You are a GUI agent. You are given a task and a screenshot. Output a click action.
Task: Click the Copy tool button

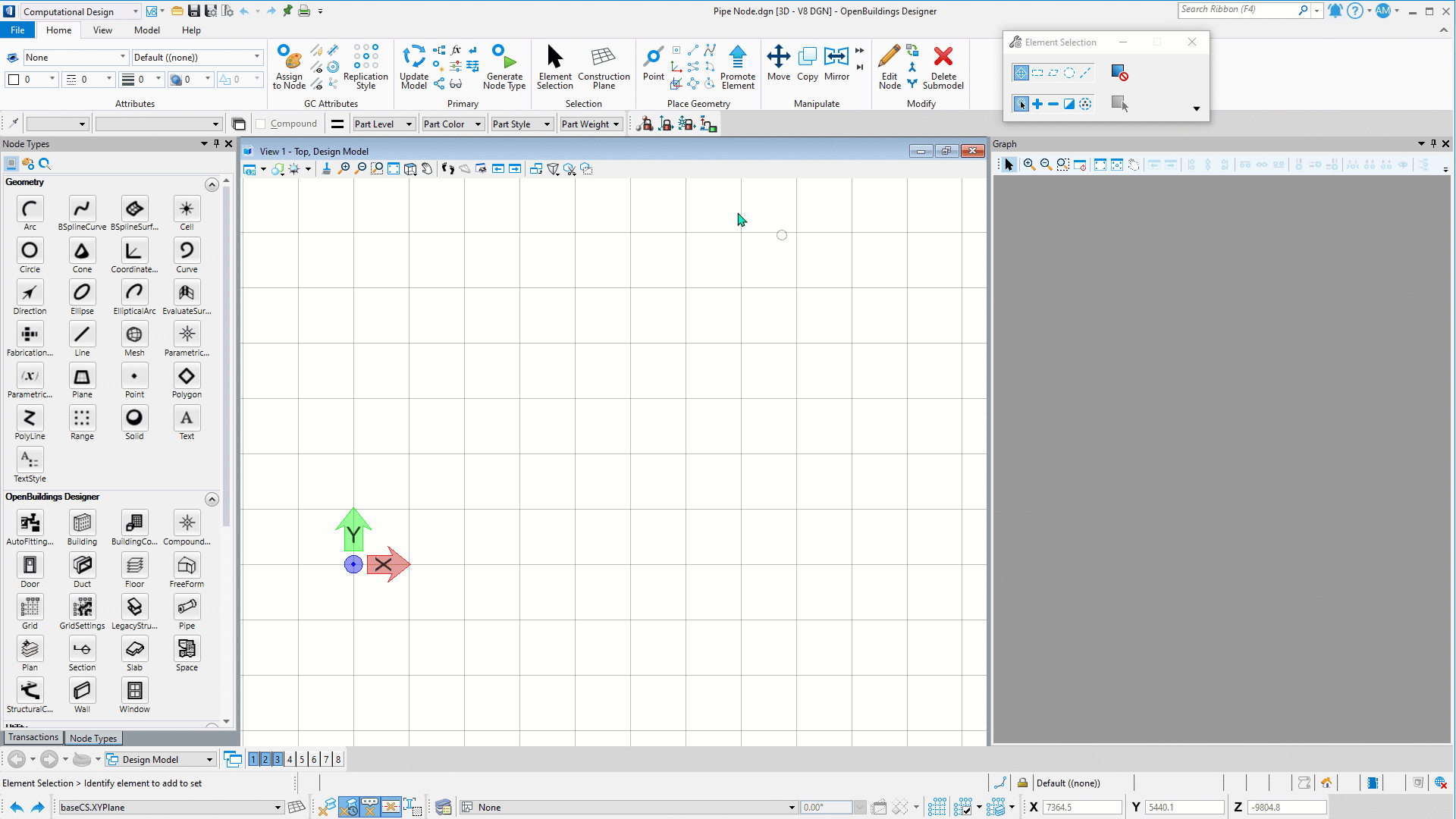pyautogui.click(x=808, y=63)
